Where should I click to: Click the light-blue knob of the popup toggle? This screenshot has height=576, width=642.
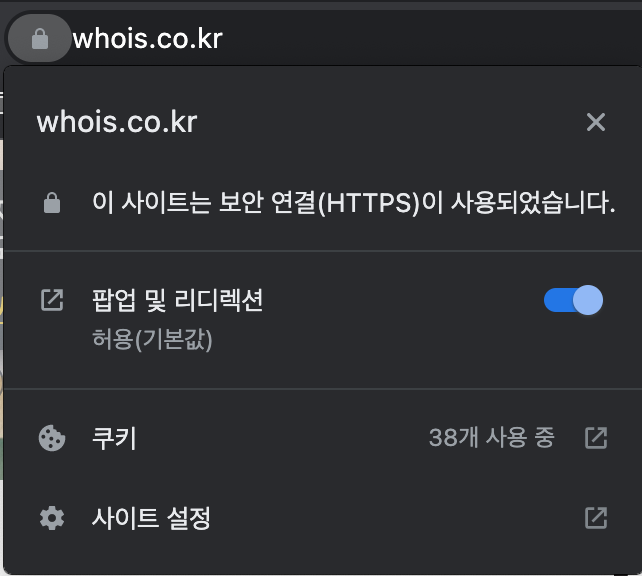[x=588, y=300]
